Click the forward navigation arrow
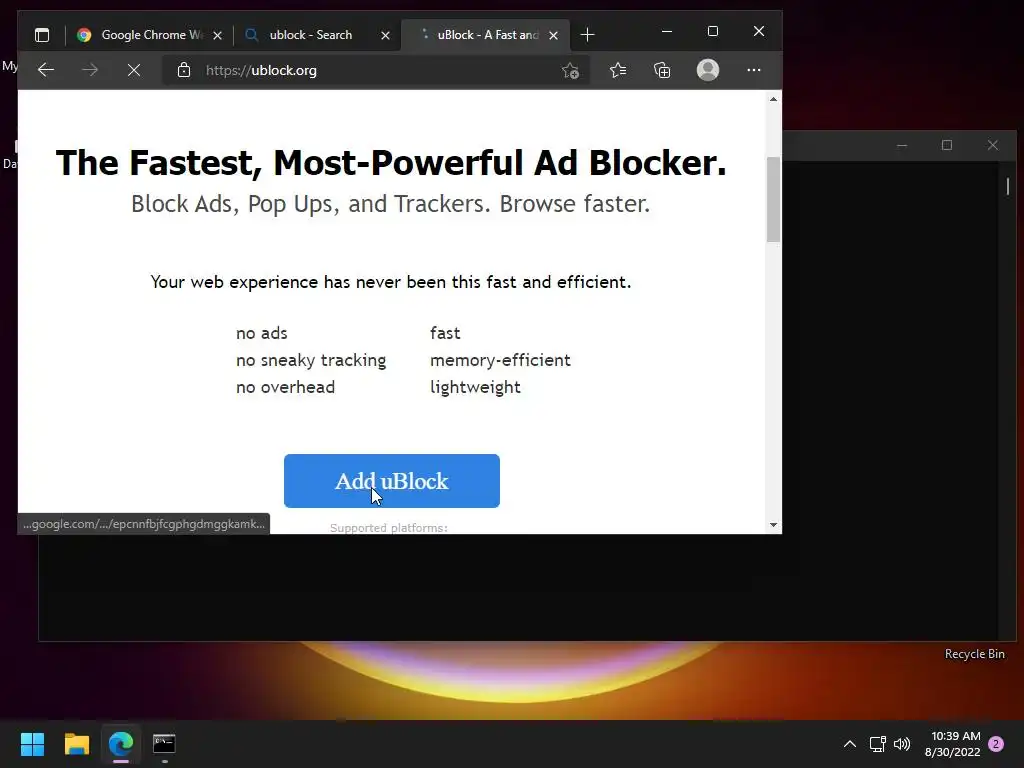1024x768 pixels. [90, 70]
